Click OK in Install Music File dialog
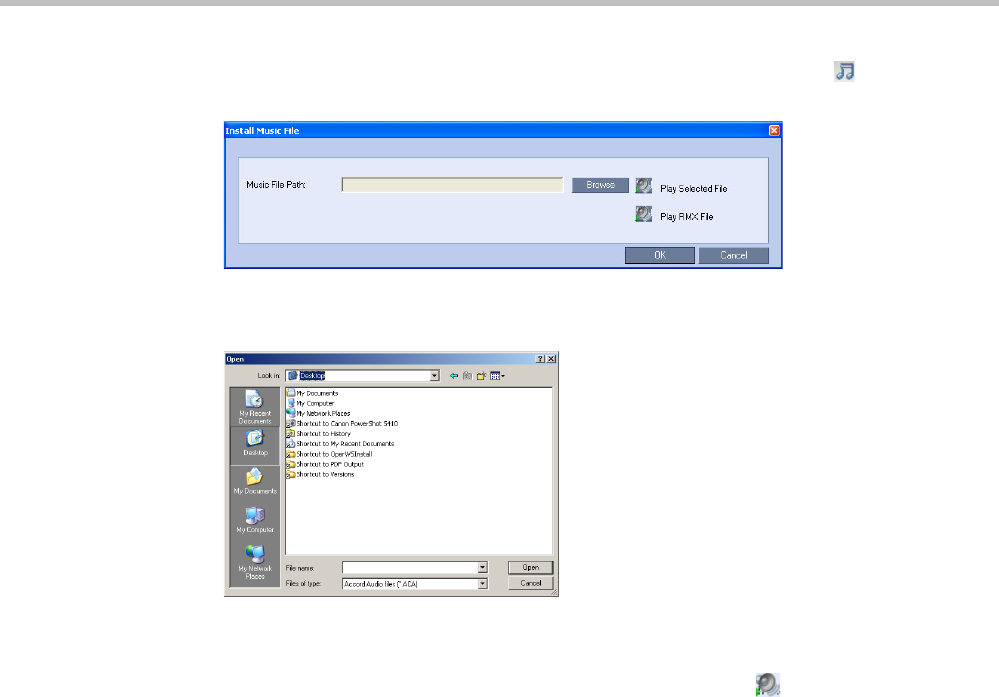Image resolution: width=999 pixels, height=697 pixels. tap(659, 255)
